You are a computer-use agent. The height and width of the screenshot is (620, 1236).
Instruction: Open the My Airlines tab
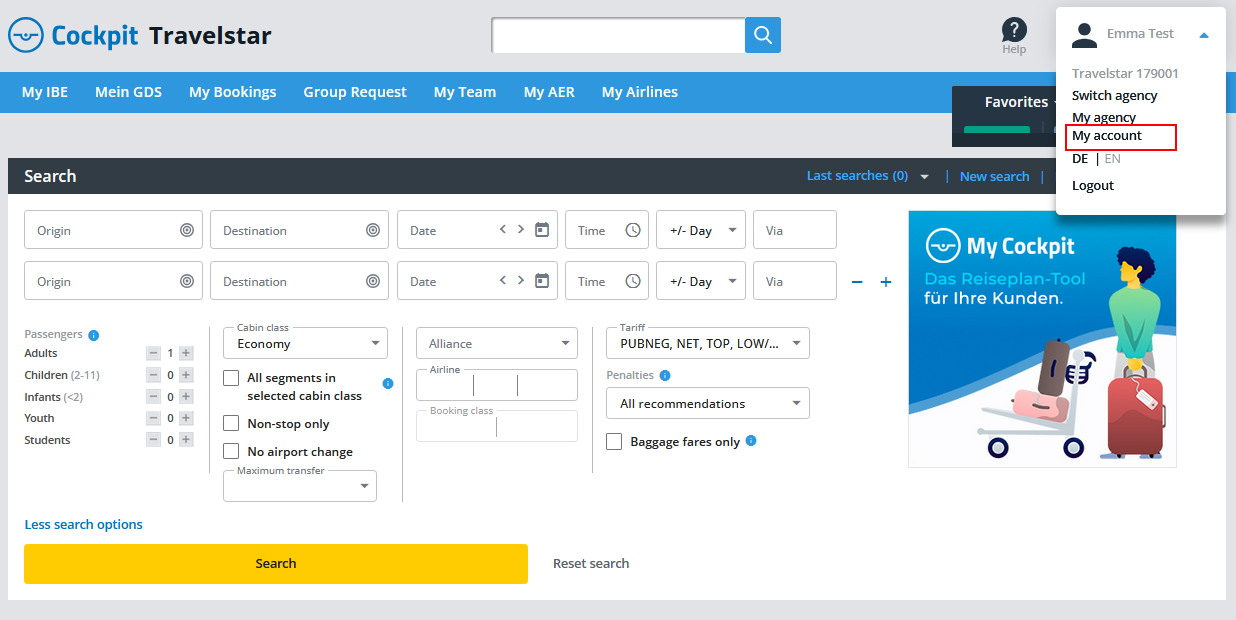pyautogui.click(x=640, y=92)
